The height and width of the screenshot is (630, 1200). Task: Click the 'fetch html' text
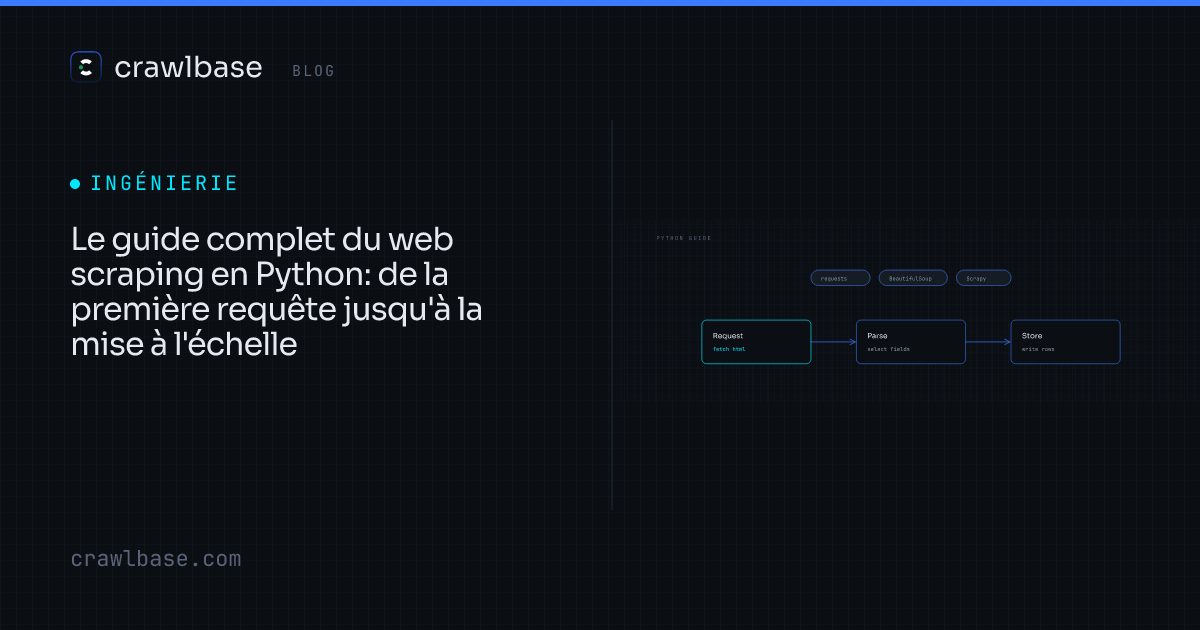pos(729,350)
